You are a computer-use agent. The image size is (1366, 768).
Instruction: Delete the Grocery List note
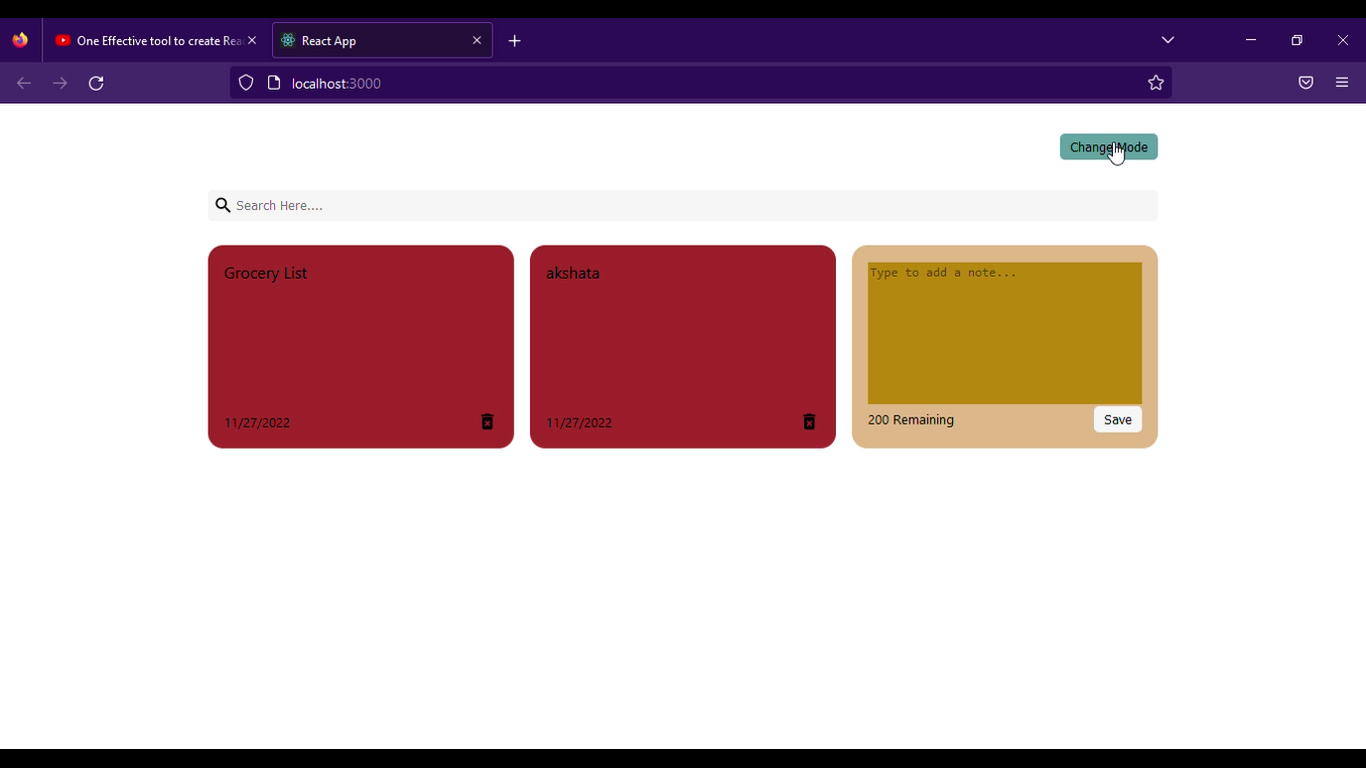[x=487, y=422]
